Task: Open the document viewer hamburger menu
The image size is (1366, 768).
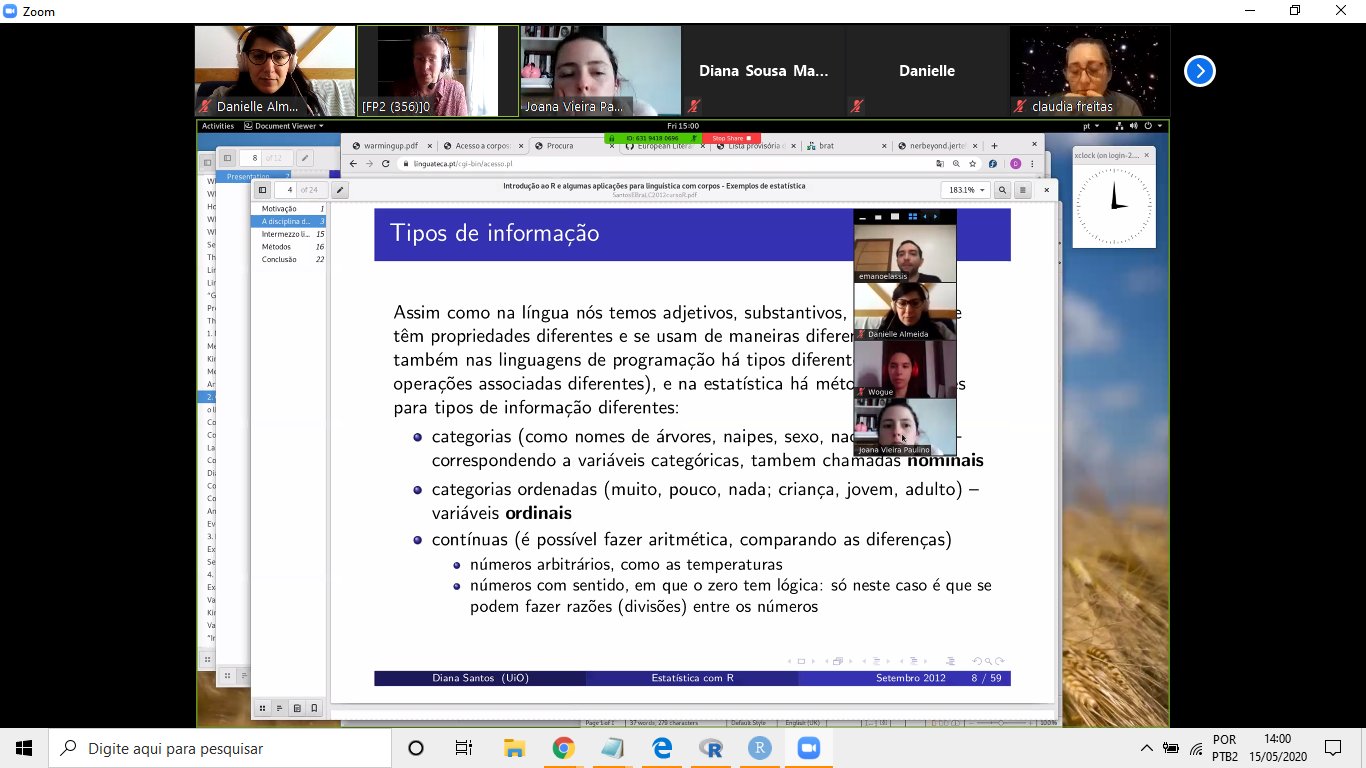Action: click(x=1023, y=190)
